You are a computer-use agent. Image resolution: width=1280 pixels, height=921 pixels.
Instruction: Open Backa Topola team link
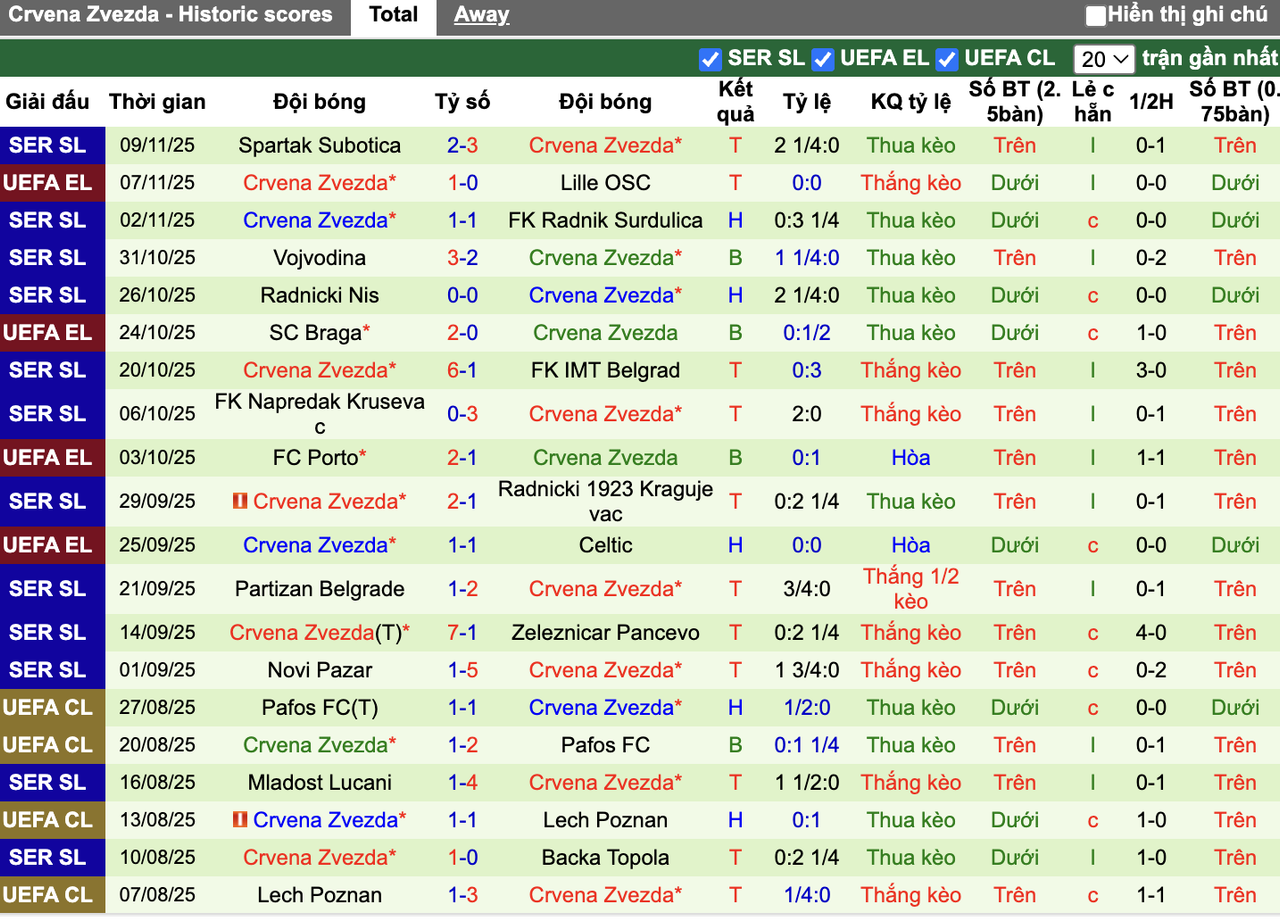pos(605,858)
